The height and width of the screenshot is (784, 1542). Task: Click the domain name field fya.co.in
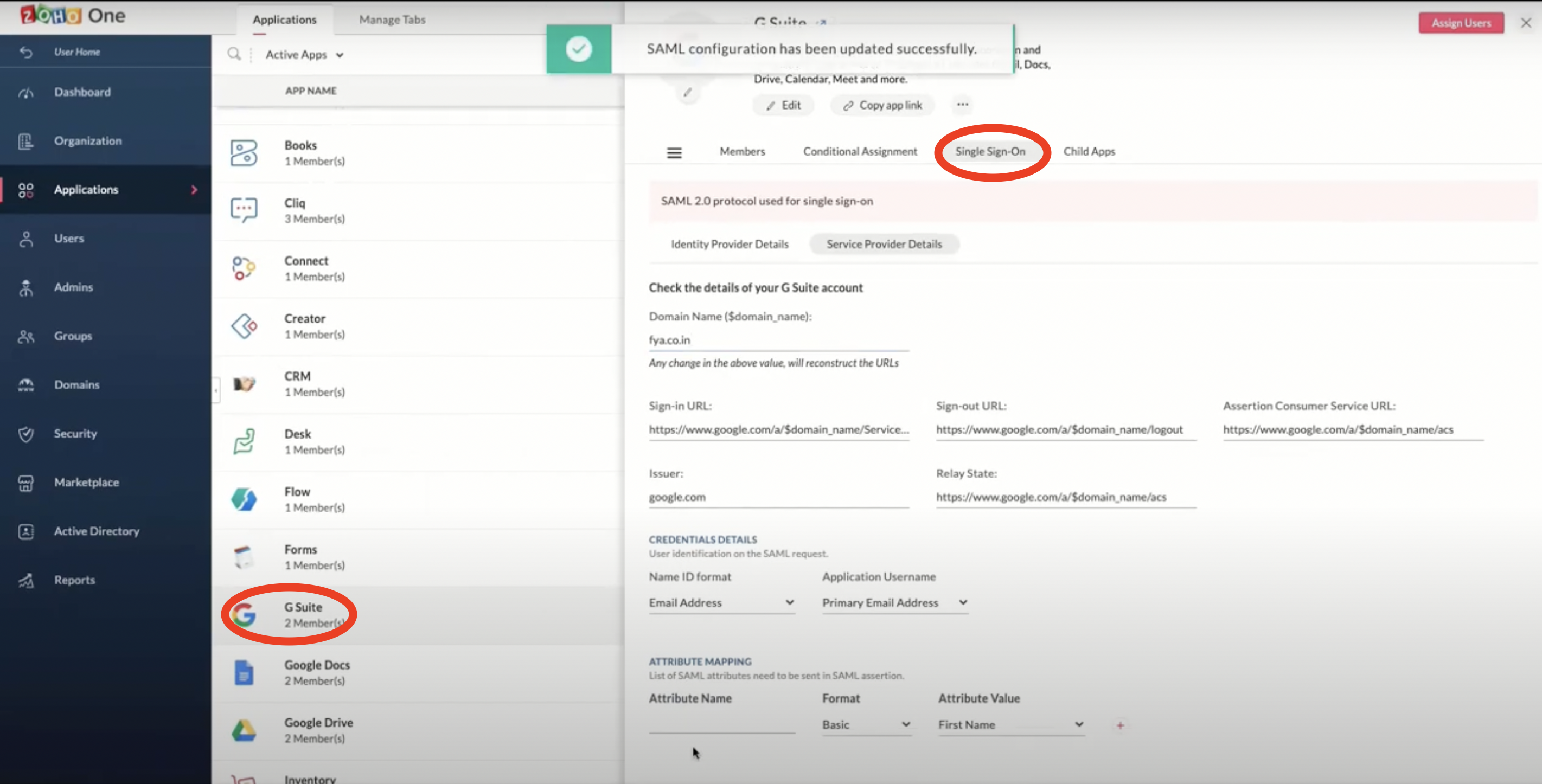(x=779, y=340)
